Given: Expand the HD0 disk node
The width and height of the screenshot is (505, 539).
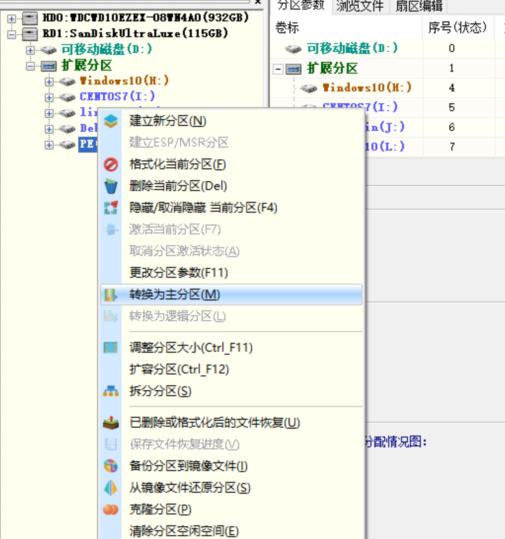Looking at the screenshot, I should coord(12,18).
